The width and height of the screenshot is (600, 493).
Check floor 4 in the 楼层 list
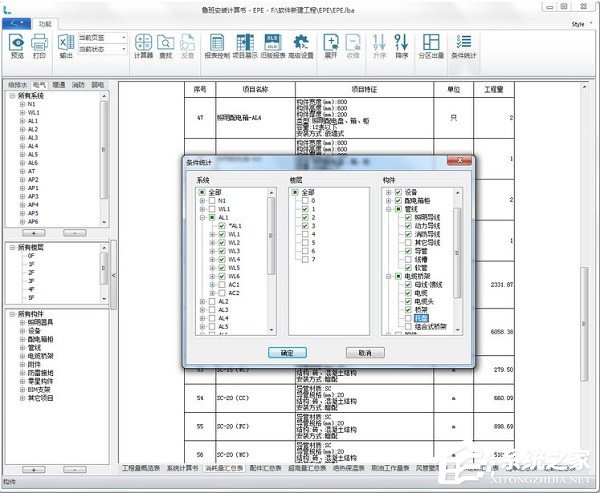point(305,234)
